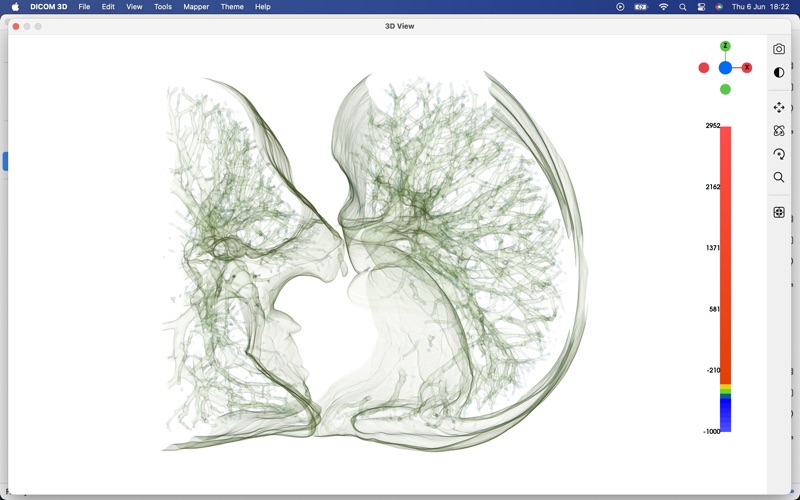Open the Tools menu
Viewport: 800px width, 500px height.
pyautogui.click(x=163, y=7)
